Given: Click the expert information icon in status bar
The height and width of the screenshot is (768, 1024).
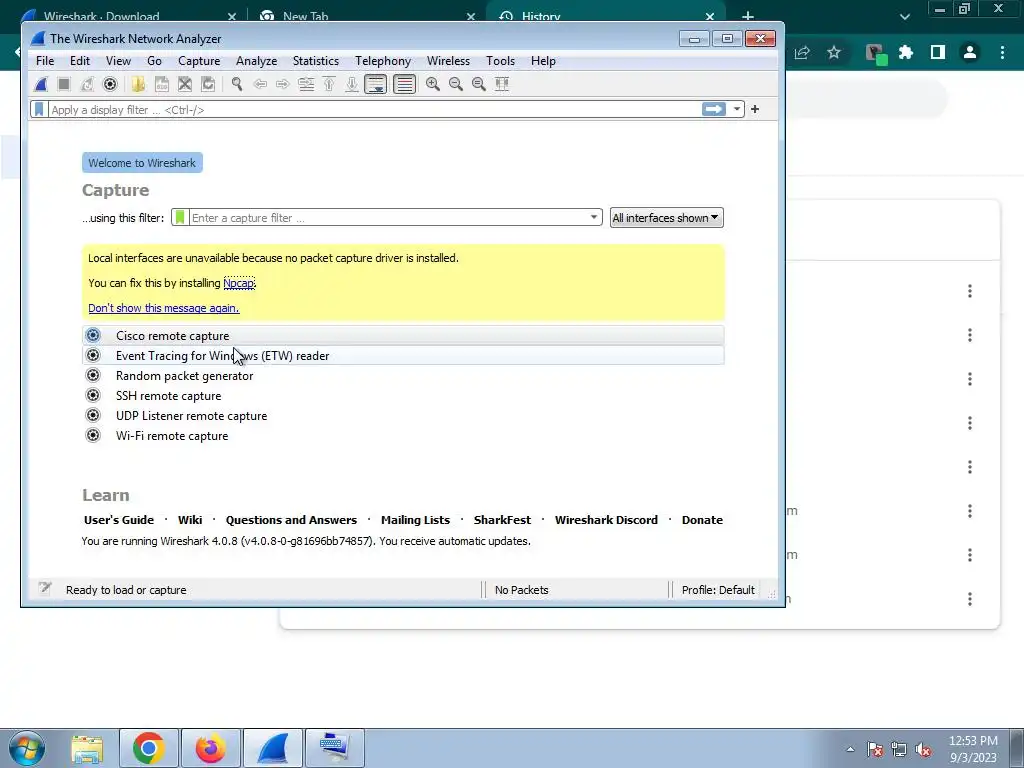Looking at the screenshot, I should (x=44, y=588).
